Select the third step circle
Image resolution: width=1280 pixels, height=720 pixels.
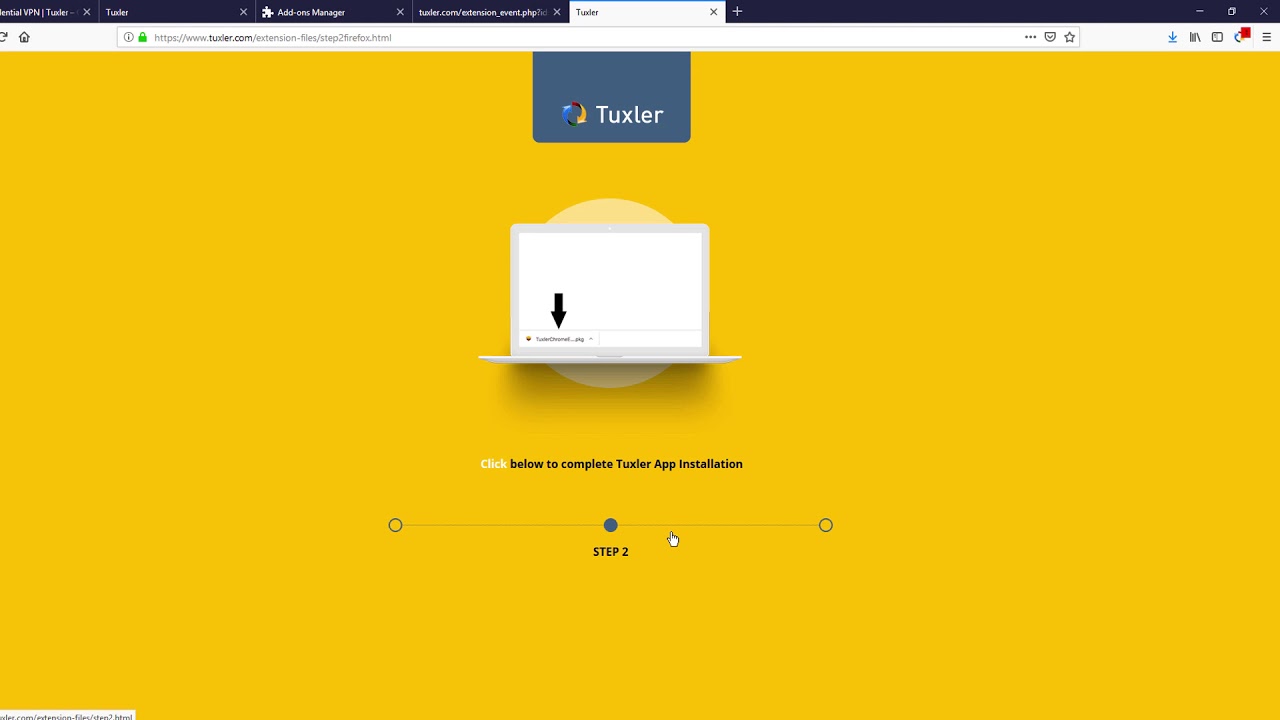[x=825, y=525]
